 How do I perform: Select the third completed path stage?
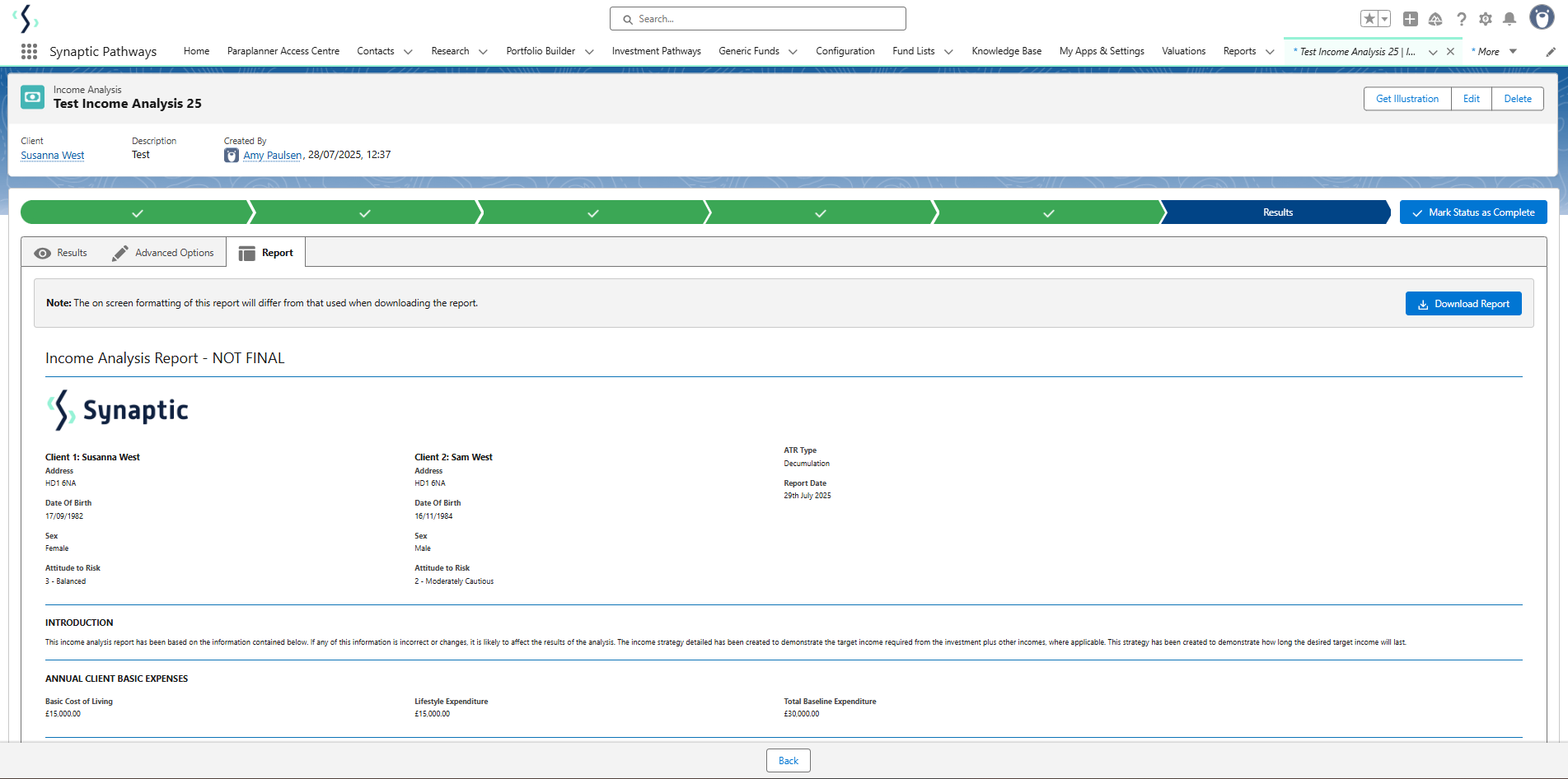[593, 212]
